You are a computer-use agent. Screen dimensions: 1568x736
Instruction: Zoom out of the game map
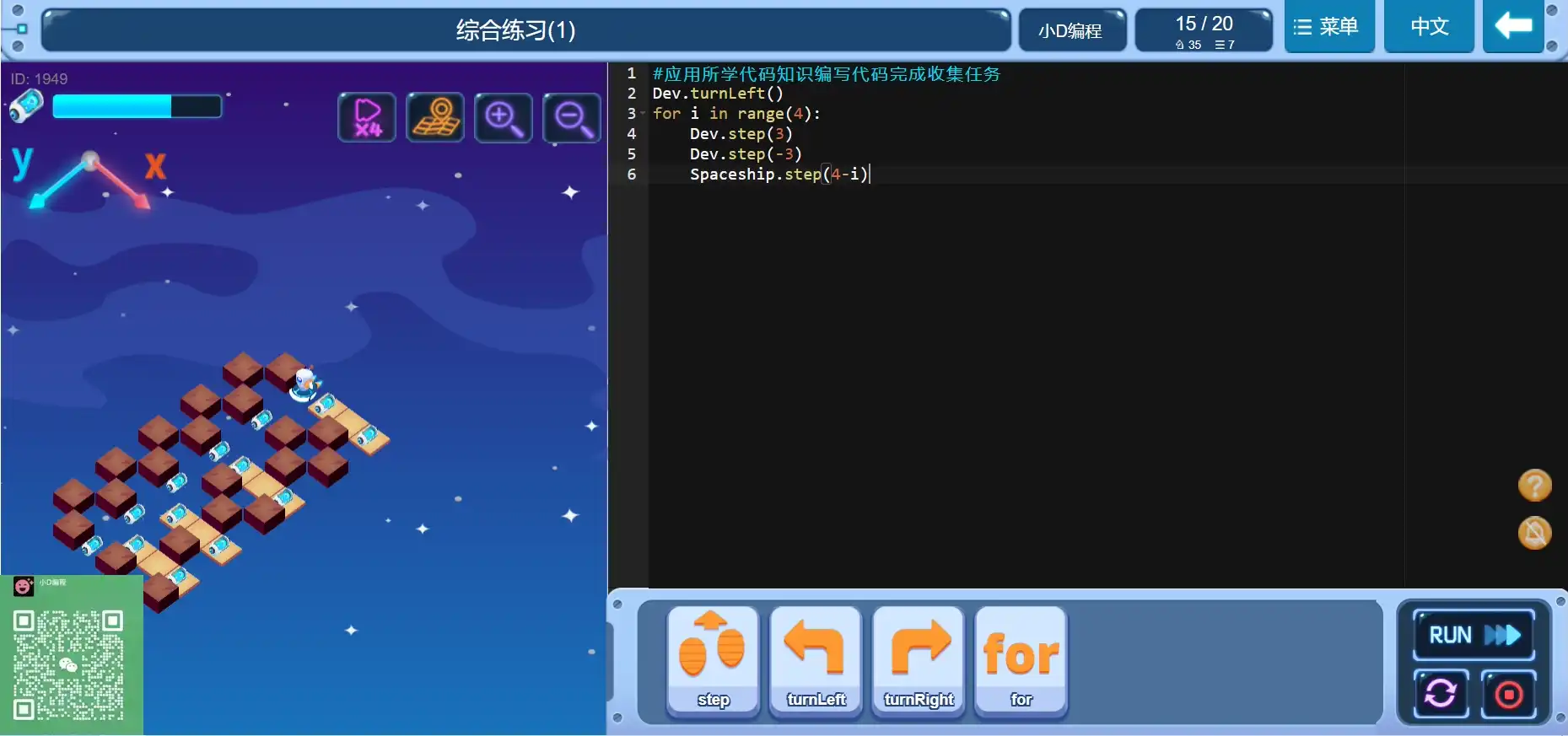572,117
